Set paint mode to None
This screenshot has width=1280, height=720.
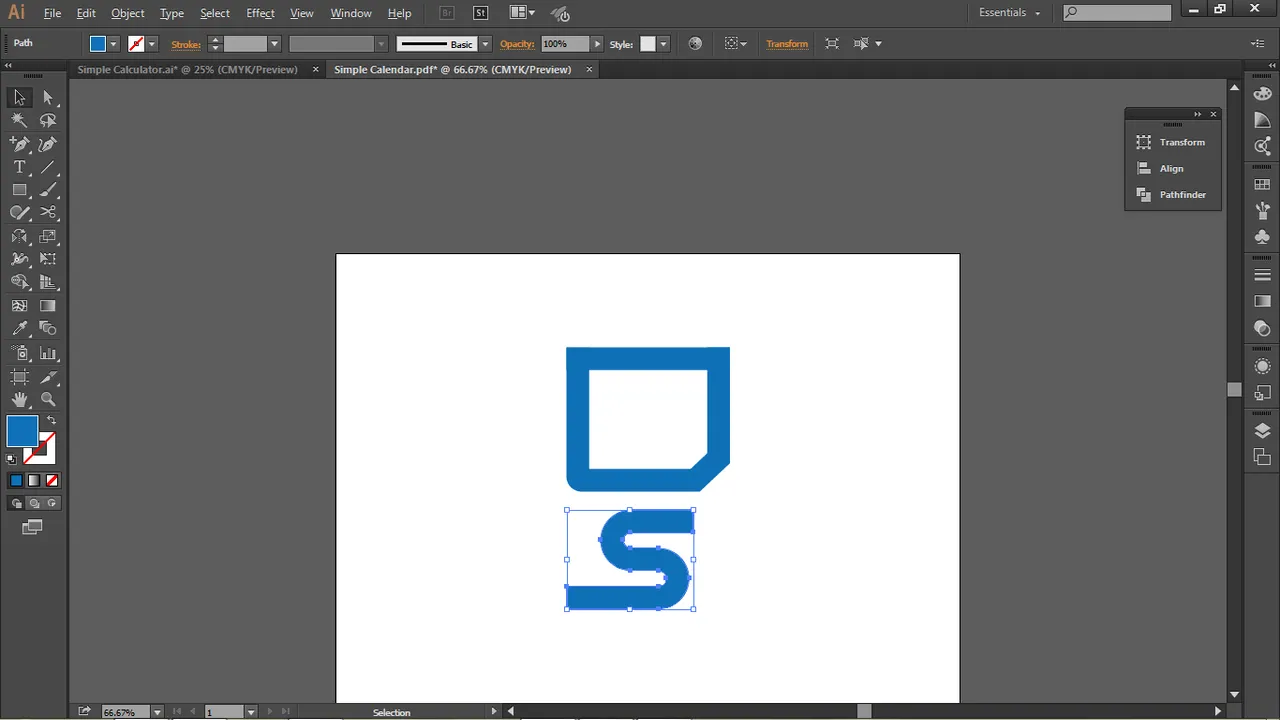[52, 481]
